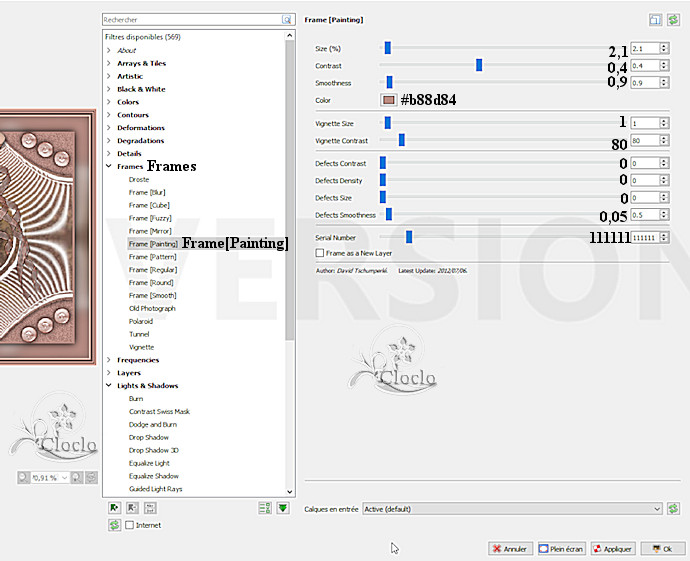The image size is (690, 561).
Task: Click the rename favorite icon below filter list
Action: 149,508
